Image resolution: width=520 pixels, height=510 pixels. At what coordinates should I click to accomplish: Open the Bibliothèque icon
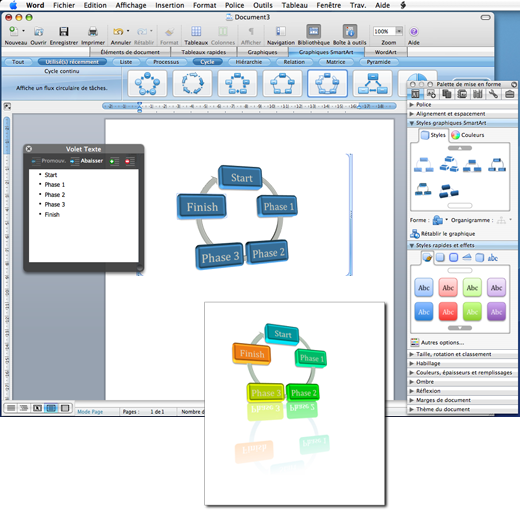[x=313, y=31]
